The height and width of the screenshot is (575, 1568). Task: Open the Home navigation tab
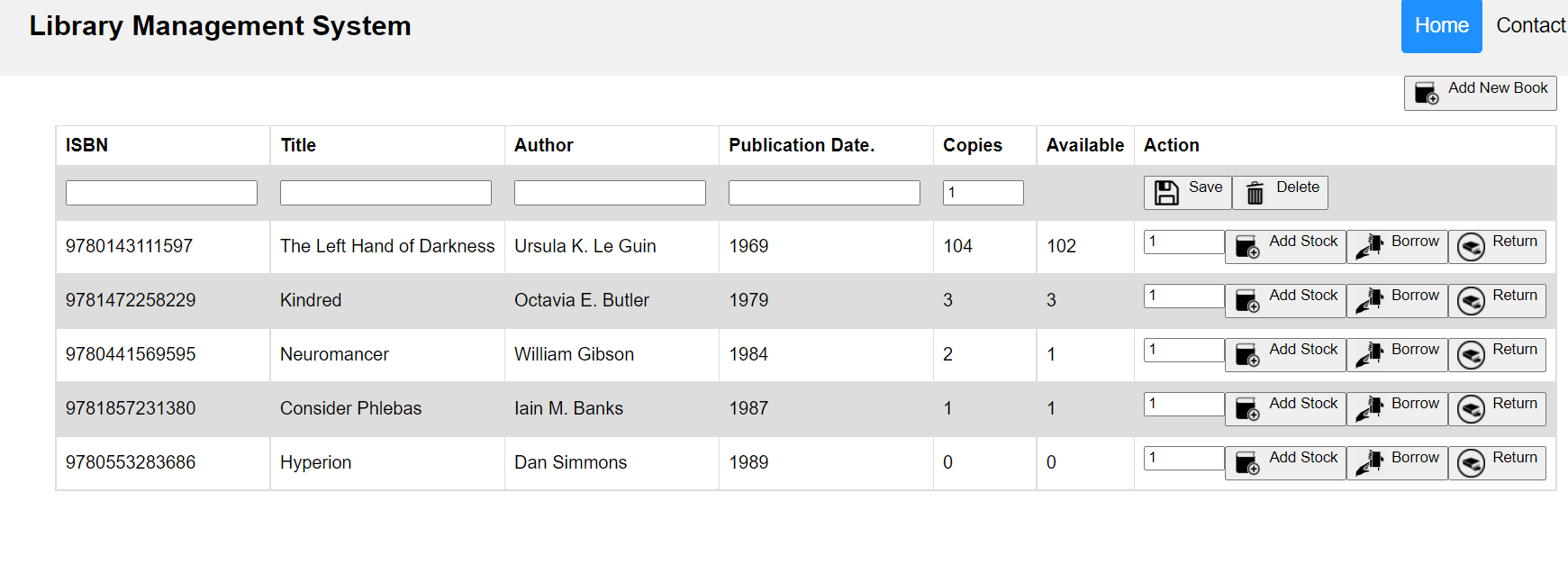point(1441,26)
